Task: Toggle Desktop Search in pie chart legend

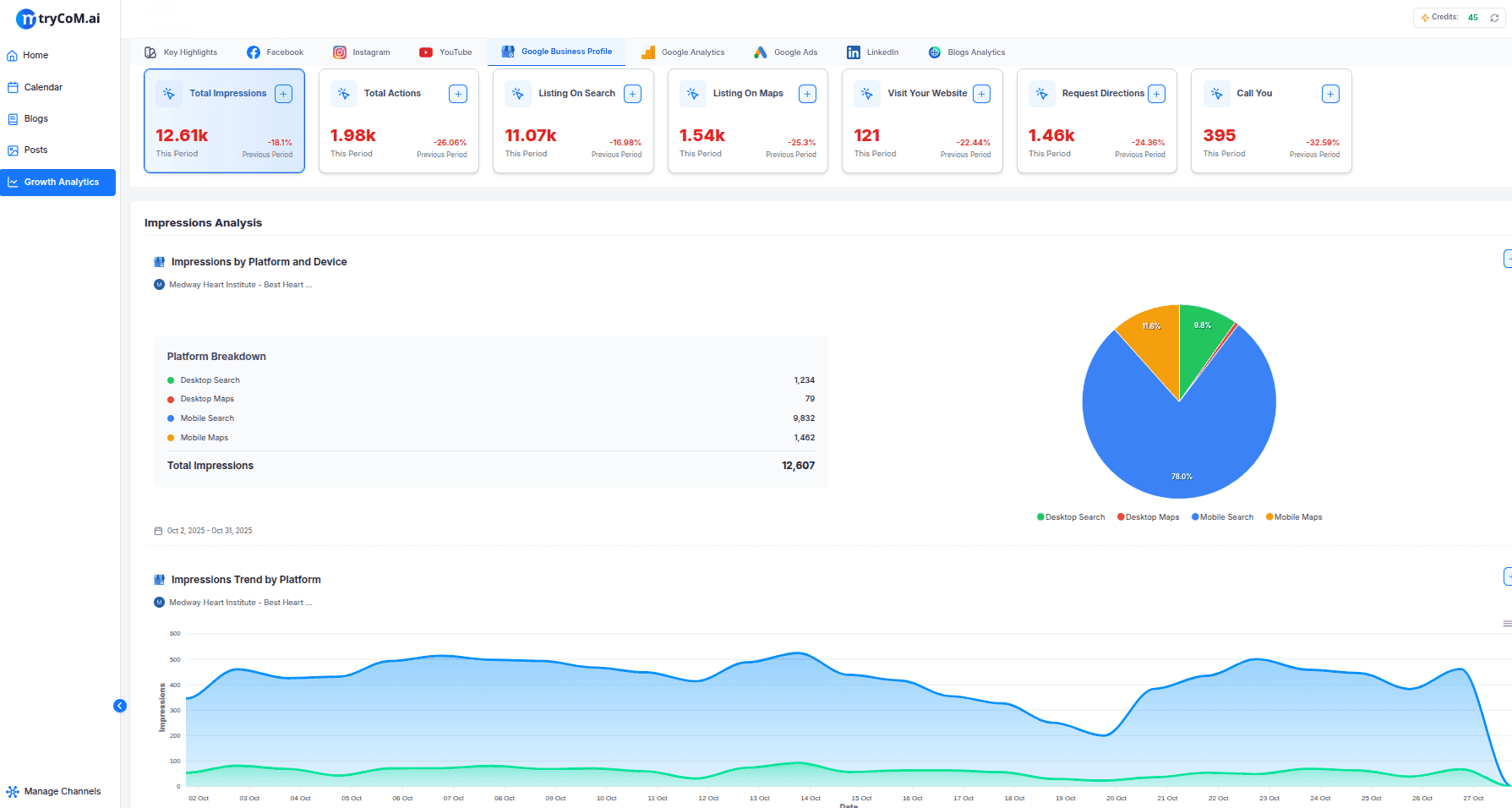Action: [x=1071, y=517]
